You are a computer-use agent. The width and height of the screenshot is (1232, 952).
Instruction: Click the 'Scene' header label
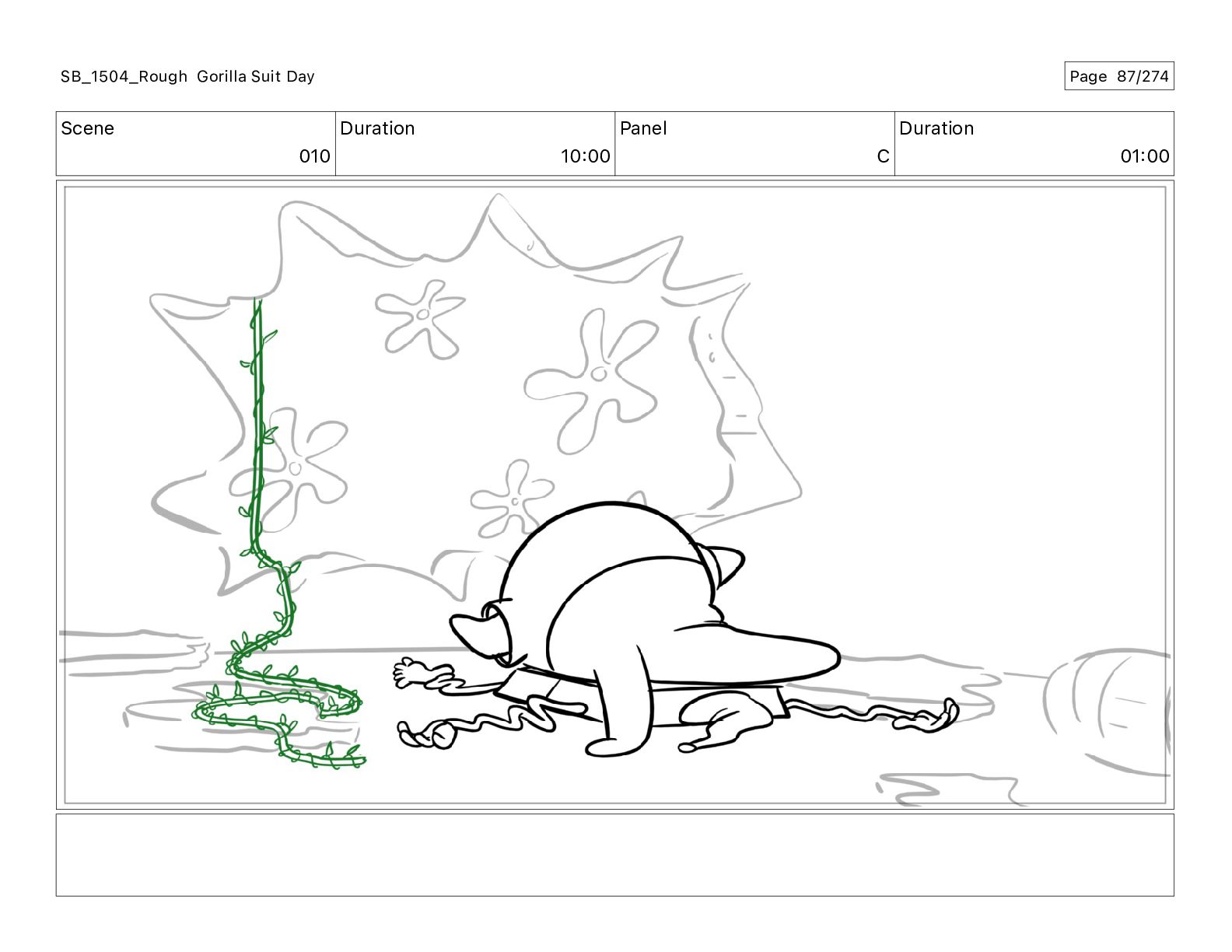pos(87,128)
